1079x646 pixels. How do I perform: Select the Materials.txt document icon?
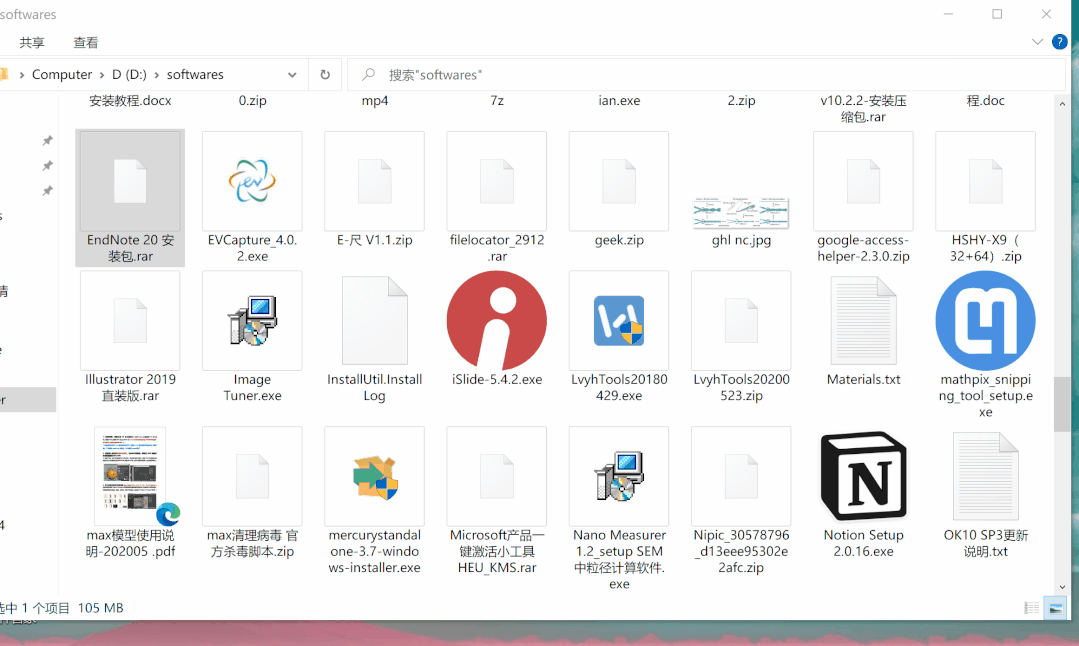[863, 321]
